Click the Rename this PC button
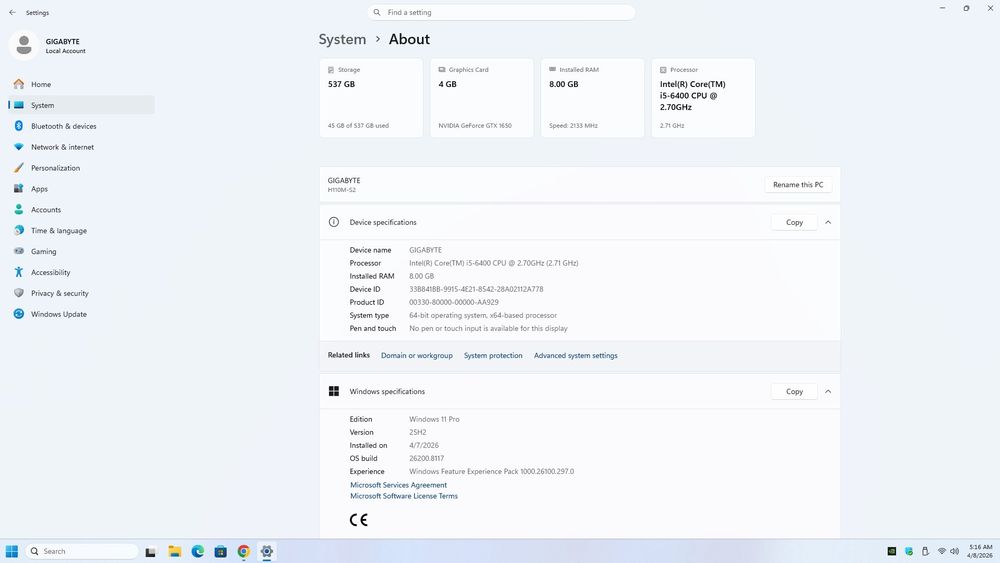 pos(798,185)
